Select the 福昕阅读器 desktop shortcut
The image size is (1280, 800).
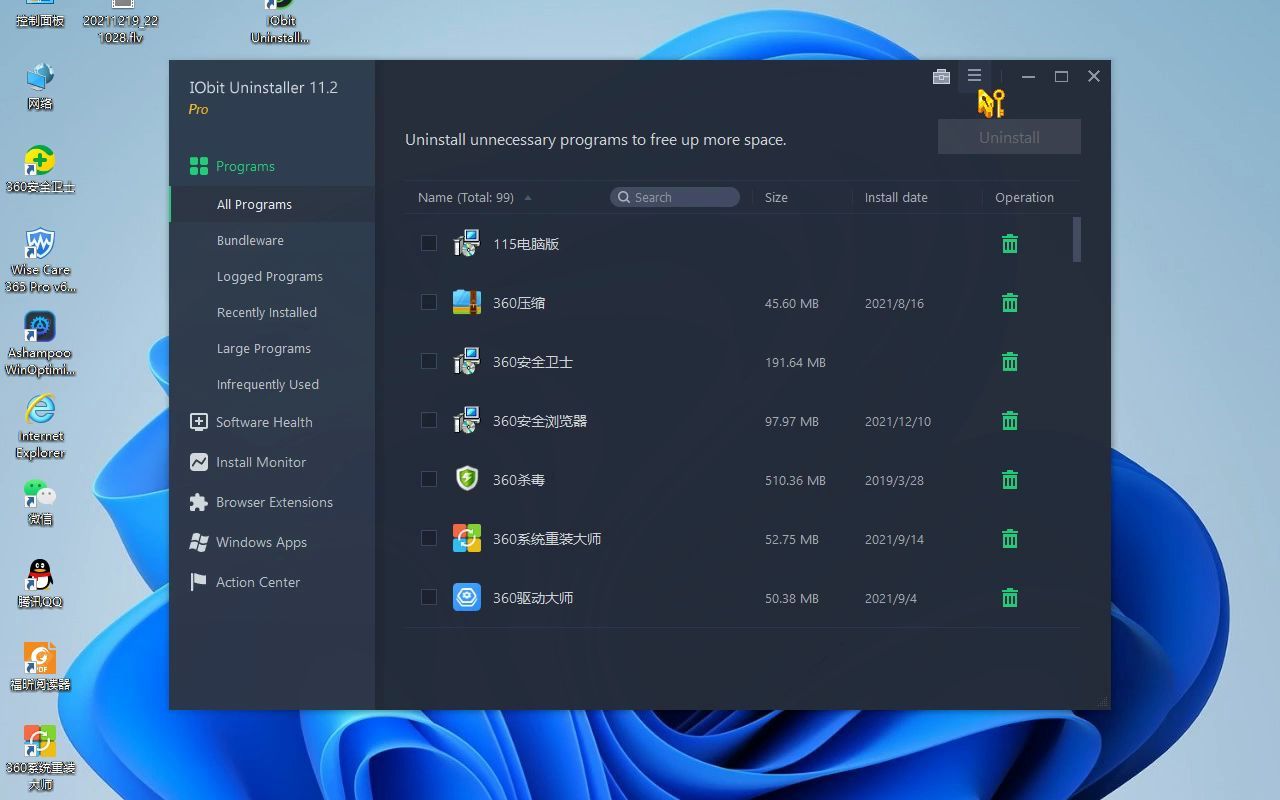click(40, 667)
